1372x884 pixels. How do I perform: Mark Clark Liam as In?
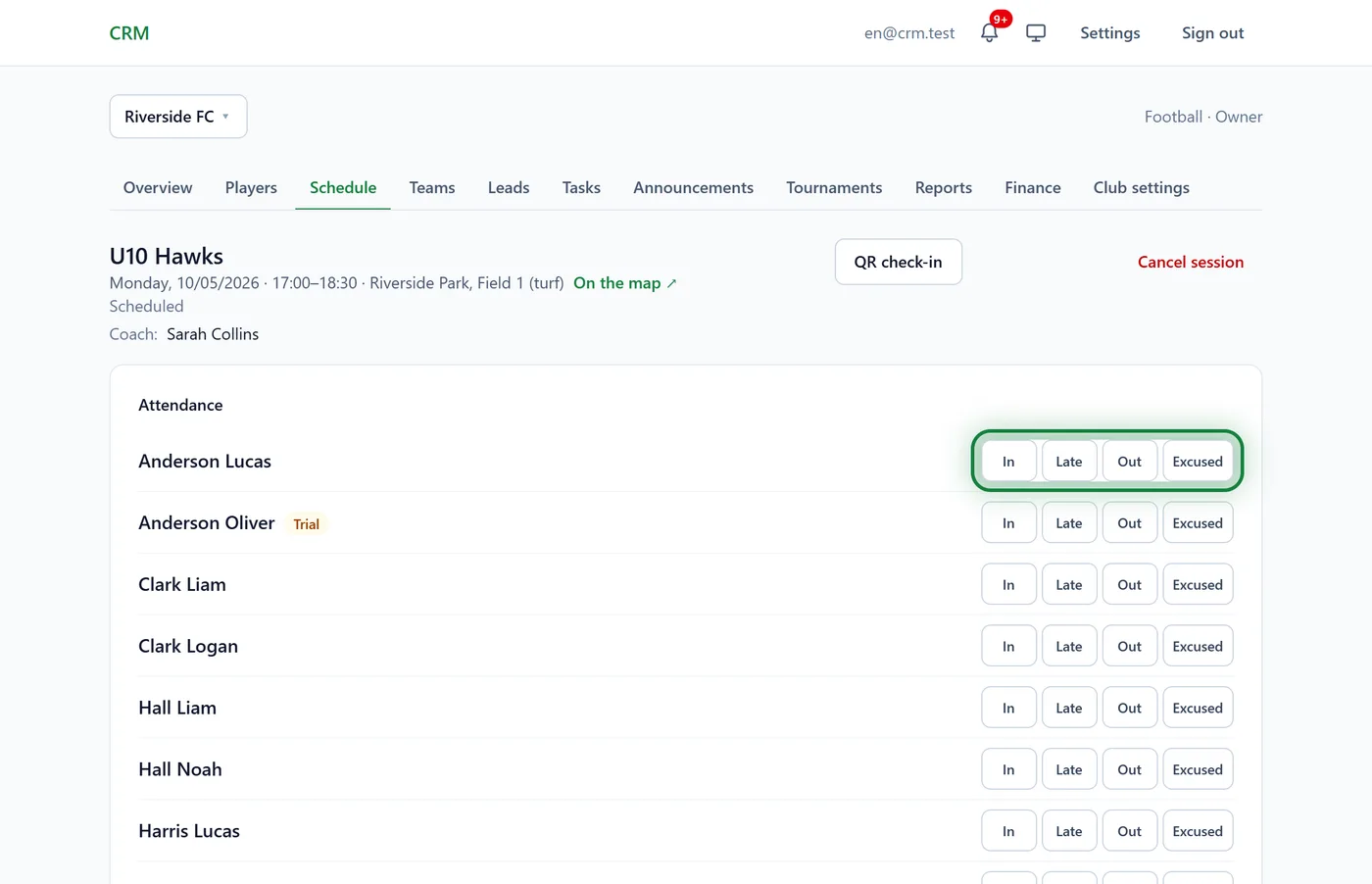(1008, 585)
